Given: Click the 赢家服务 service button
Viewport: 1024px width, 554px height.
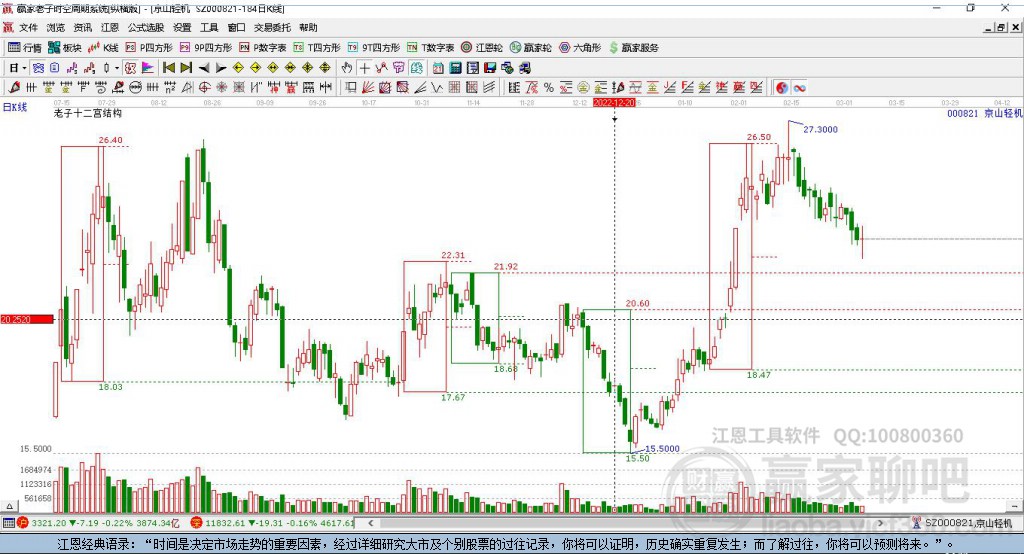Looking at the screenshot, I should pos(632,47).
